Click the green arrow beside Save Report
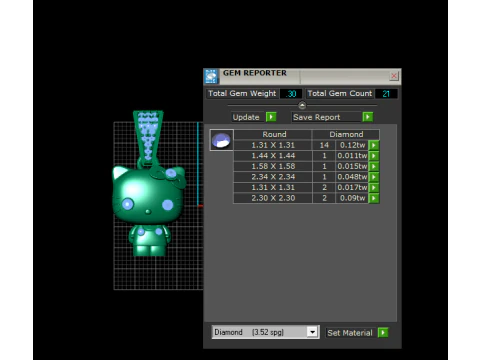Image resolution: width=480 pixels, height=360 pixels. (368, 117)
